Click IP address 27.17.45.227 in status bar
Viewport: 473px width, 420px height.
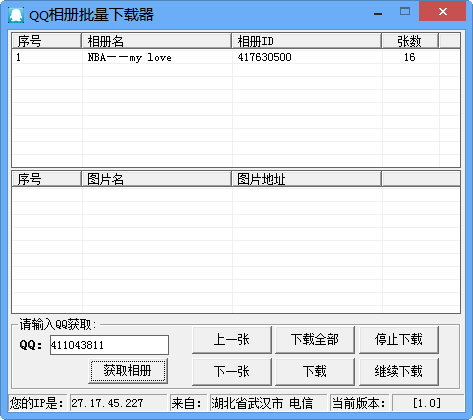[x=107, y=403]
